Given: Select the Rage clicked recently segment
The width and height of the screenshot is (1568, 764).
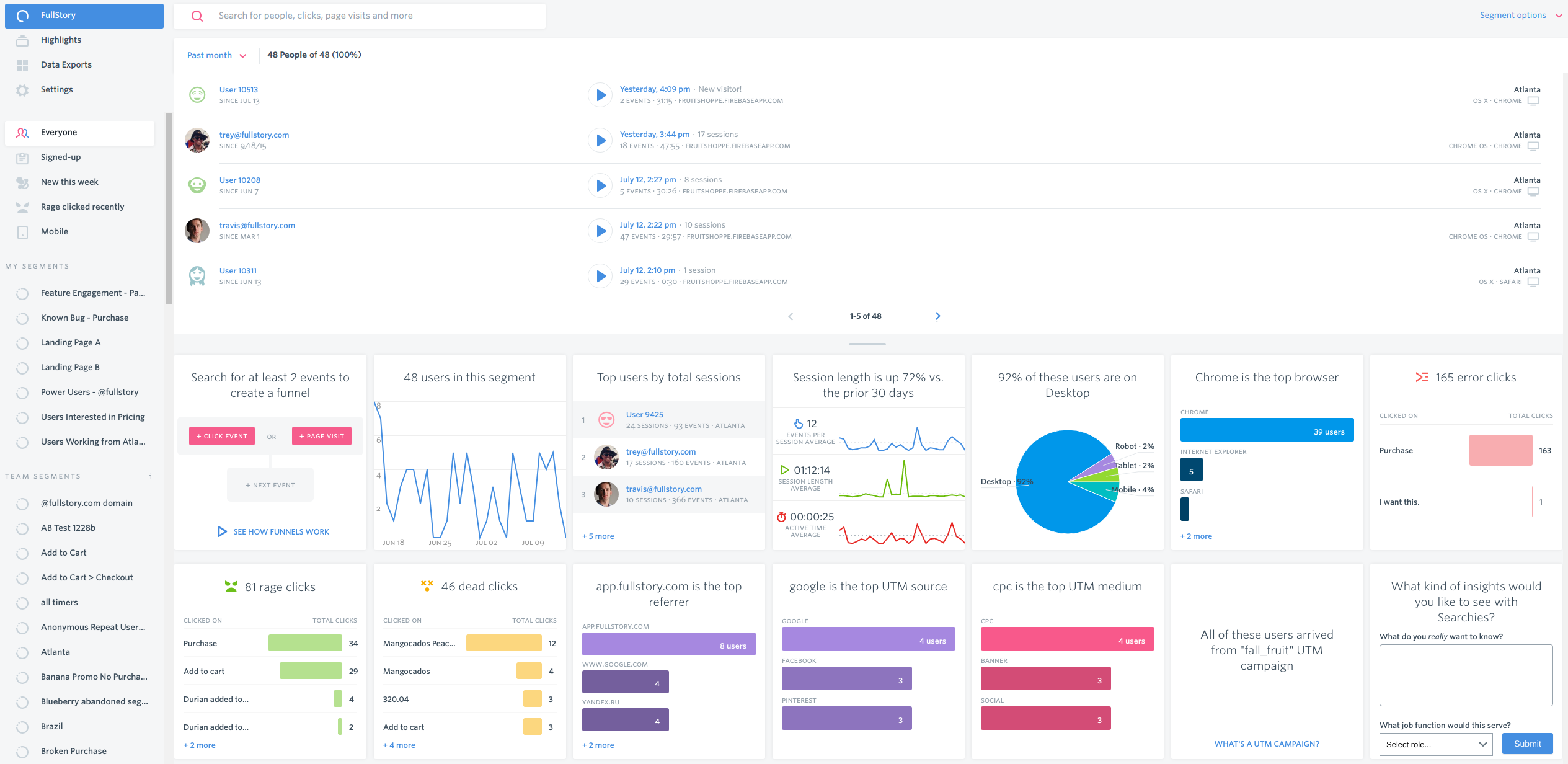Looking at the screenshot, I should coord(82,207).
